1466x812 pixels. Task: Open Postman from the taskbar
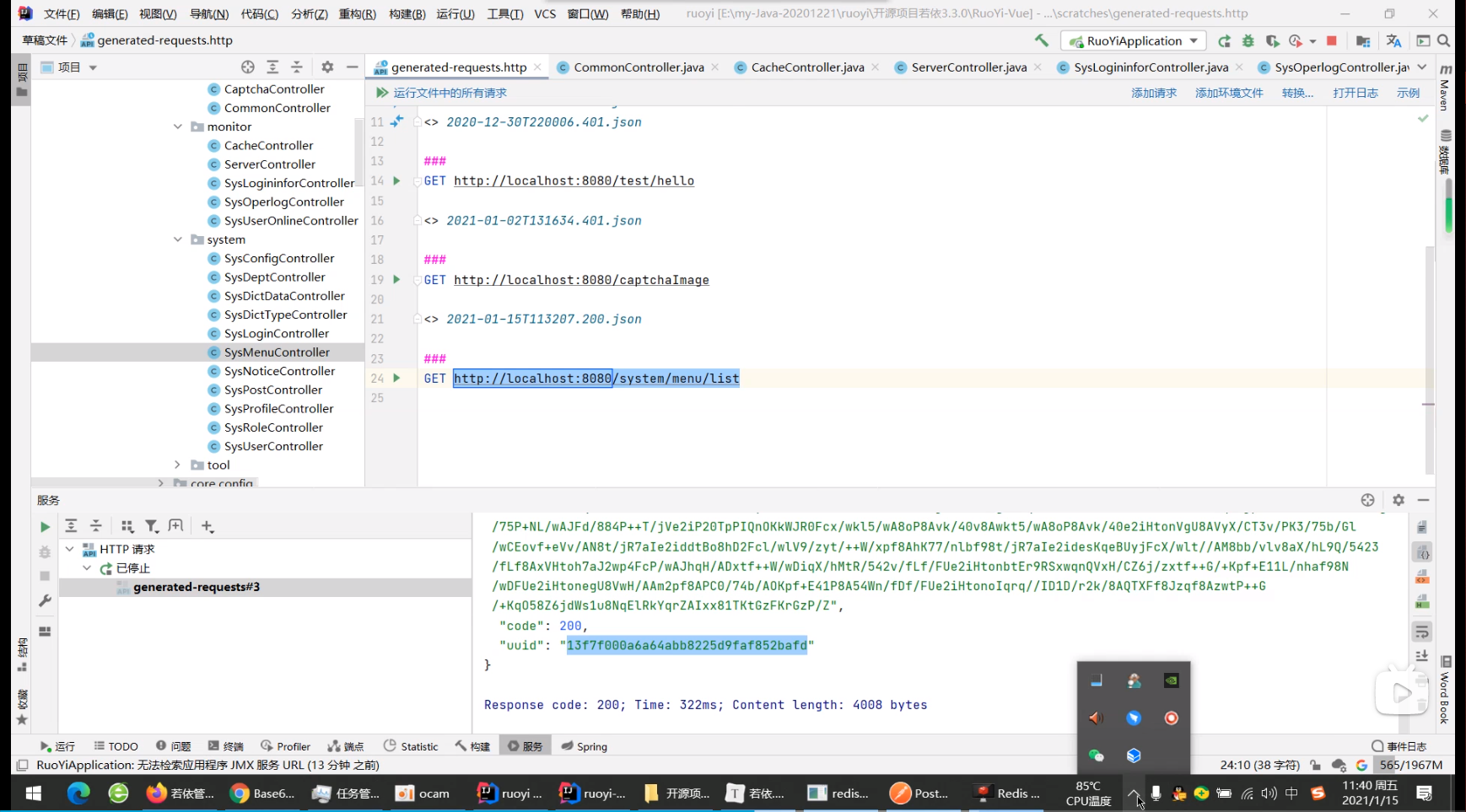[919, 793]
